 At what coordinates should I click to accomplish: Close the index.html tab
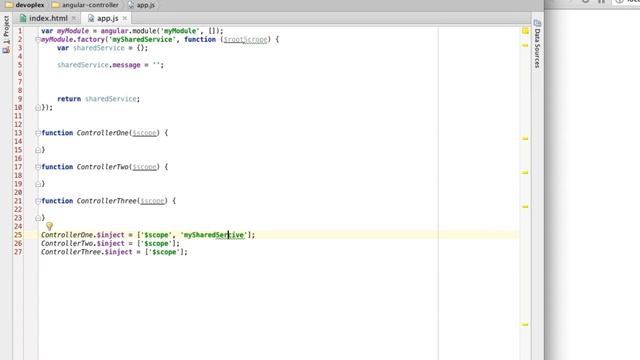click(74, 18)
